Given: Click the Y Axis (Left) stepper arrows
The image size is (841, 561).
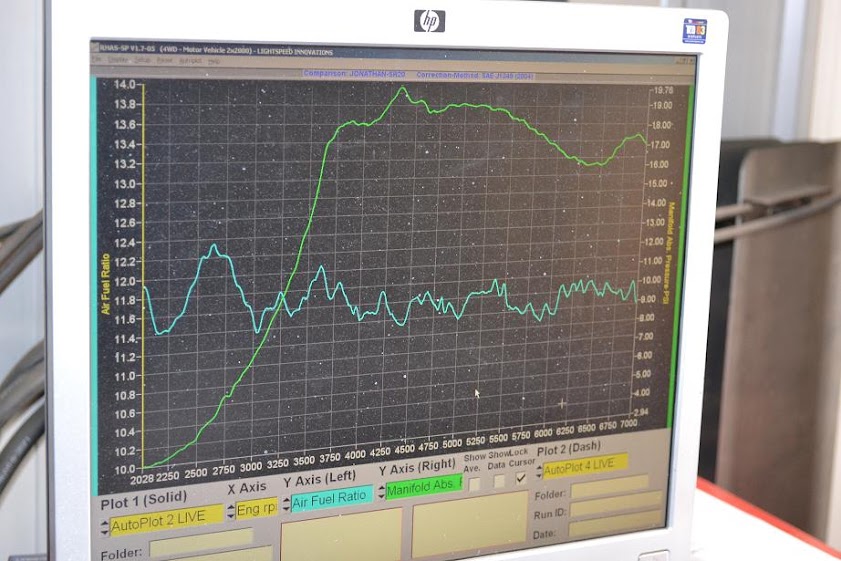Looking at the screenshot, I should point(286,503).
